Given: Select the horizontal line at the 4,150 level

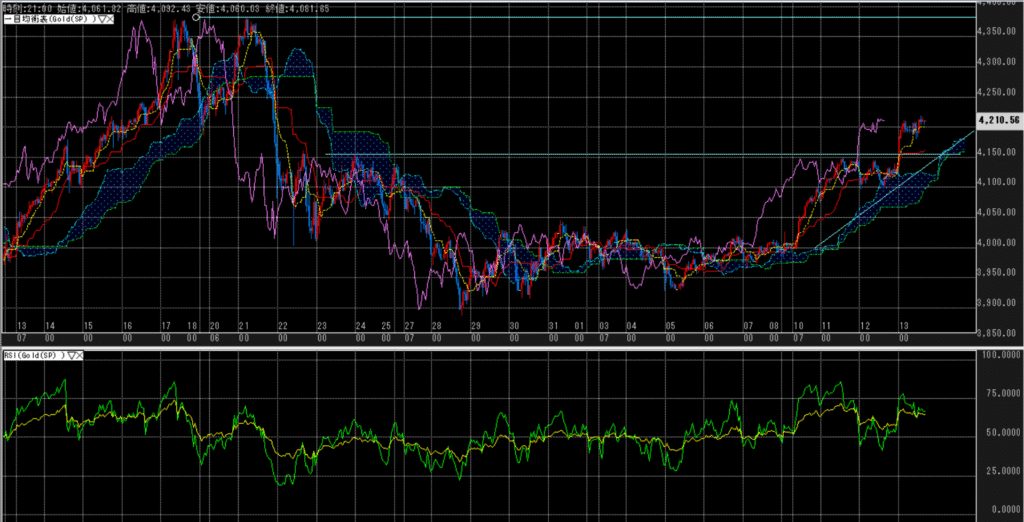Looking at the screenshot, I should [600, 154].
